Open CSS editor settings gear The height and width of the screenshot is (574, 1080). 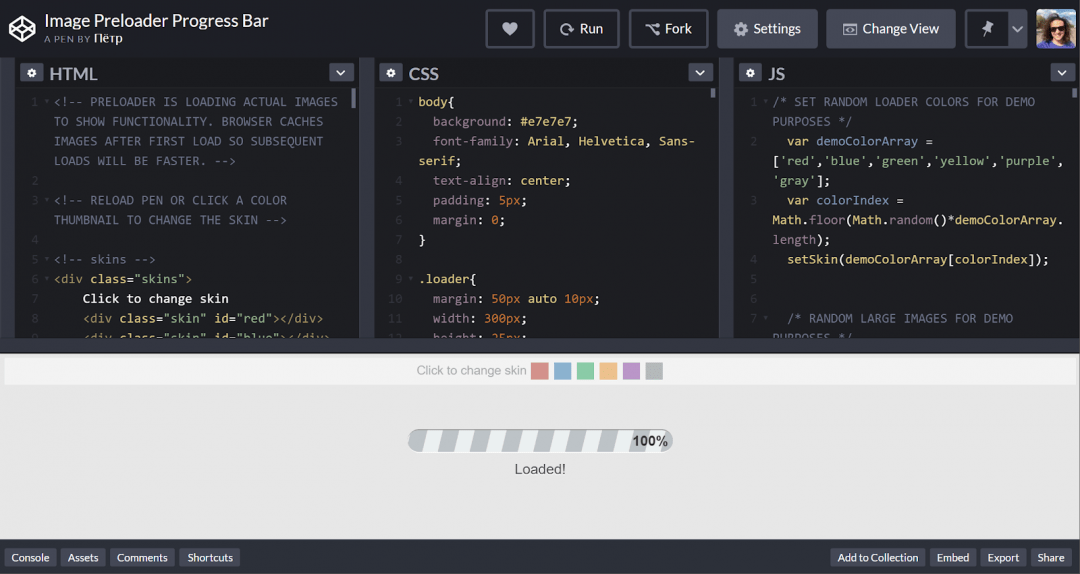(391, 73)
